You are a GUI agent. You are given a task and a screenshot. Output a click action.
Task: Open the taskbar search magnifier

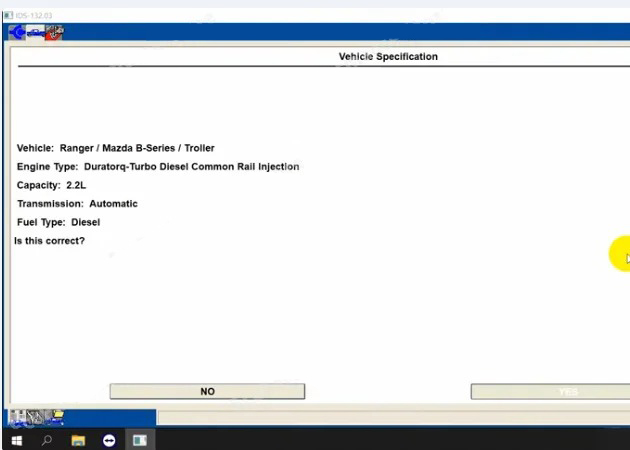click(x=47, y=441)
